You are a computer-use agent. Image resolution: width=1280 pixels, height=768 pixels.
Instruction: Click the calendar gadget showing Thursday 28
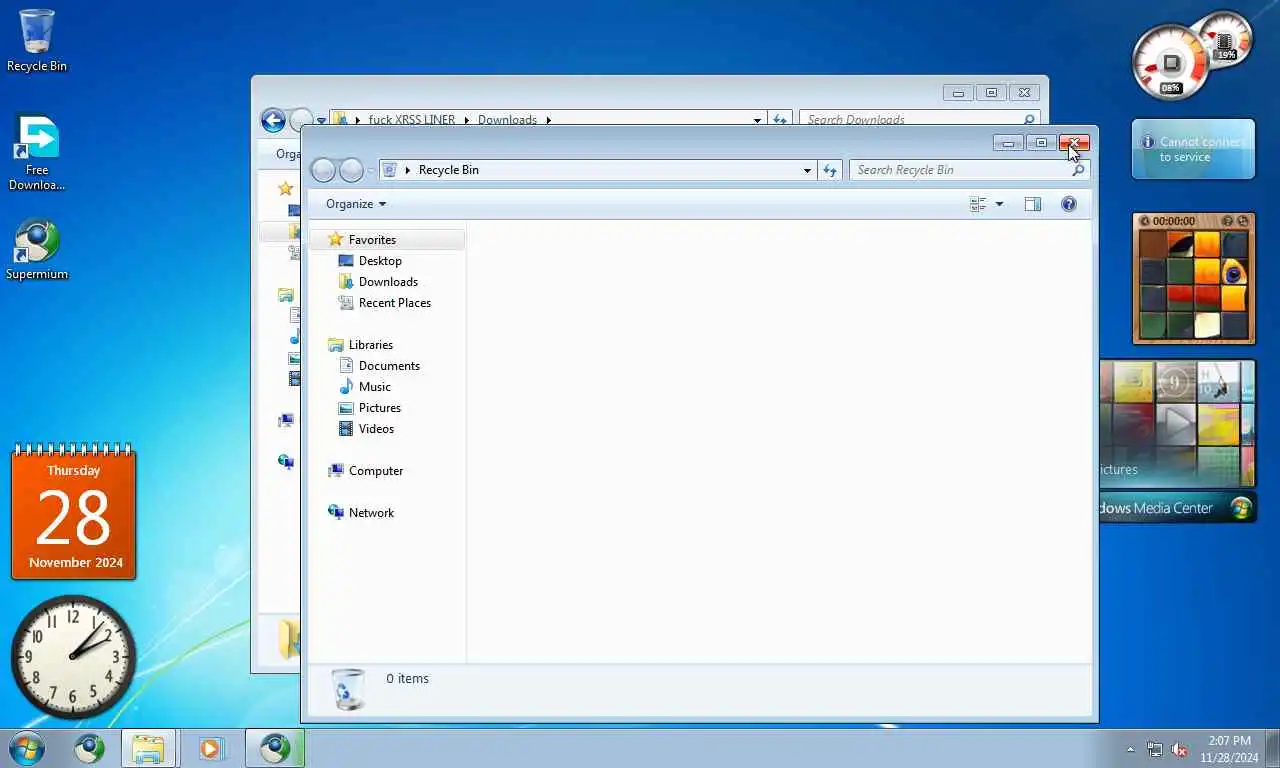coord(74,513)
